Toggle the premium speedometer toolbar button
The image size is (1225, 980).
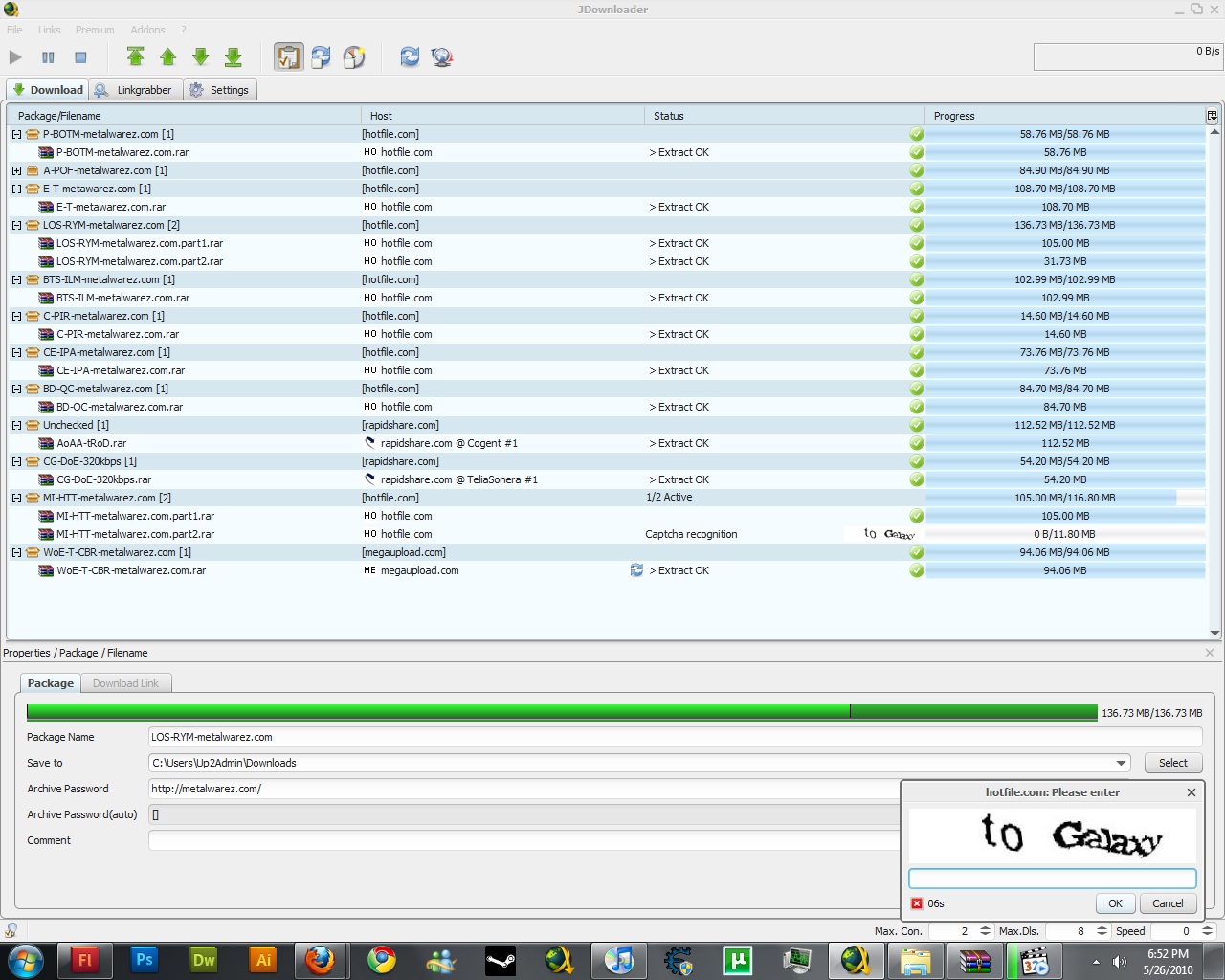354,57
